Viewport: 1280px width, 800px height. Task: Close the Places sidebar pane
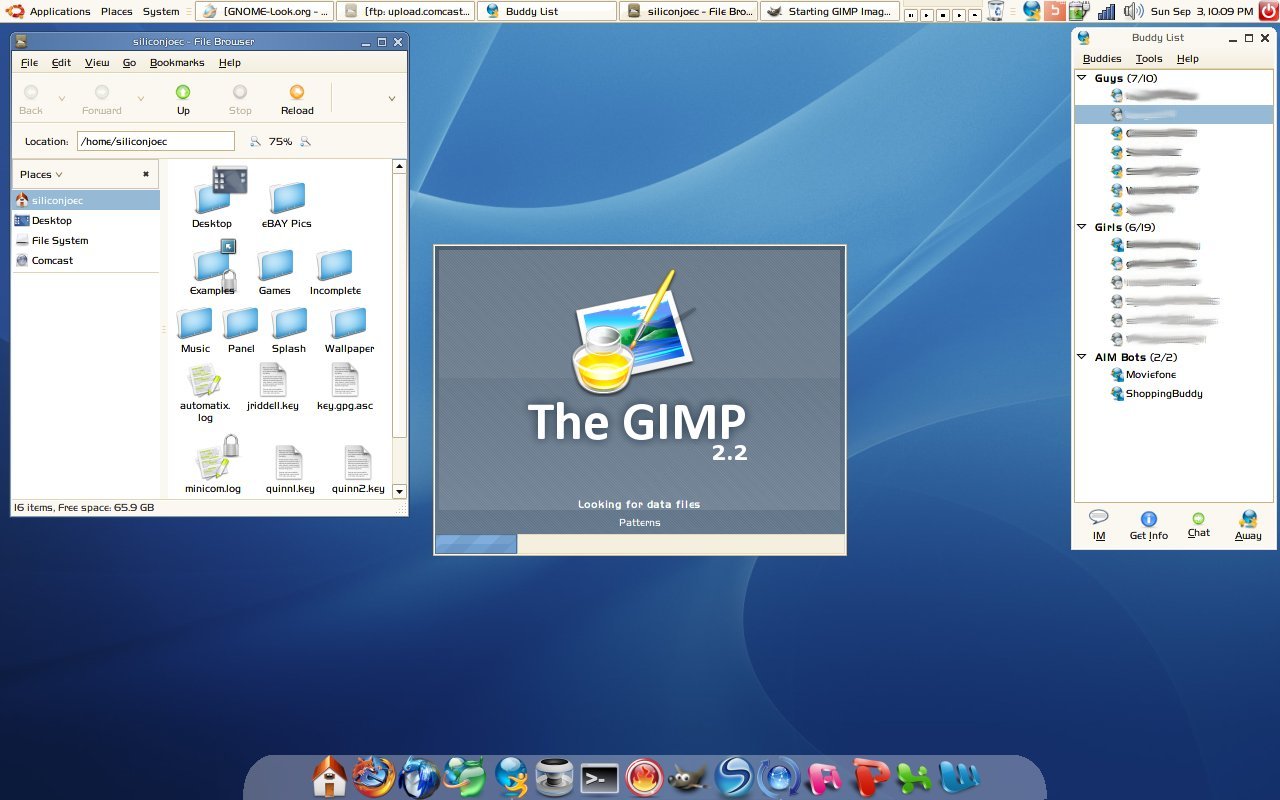146,174
